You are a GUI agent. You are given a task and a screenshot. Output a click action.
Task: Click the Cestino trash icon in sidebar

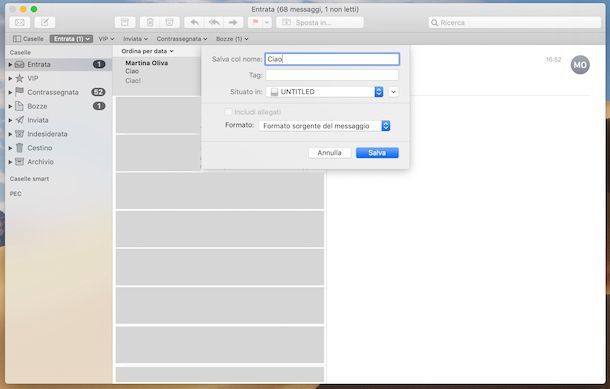click(19, 147)
